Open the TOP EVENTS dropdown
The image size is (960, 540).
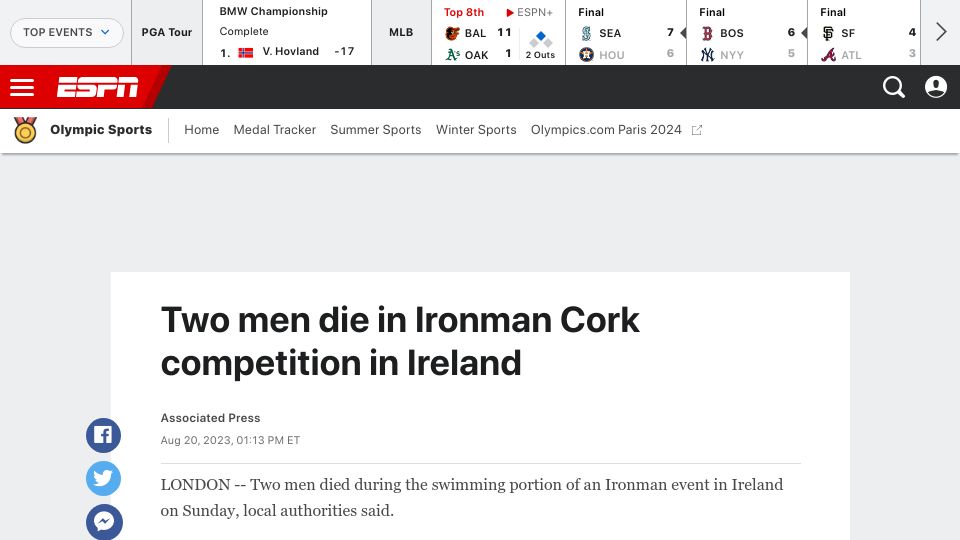coord(67,32)
